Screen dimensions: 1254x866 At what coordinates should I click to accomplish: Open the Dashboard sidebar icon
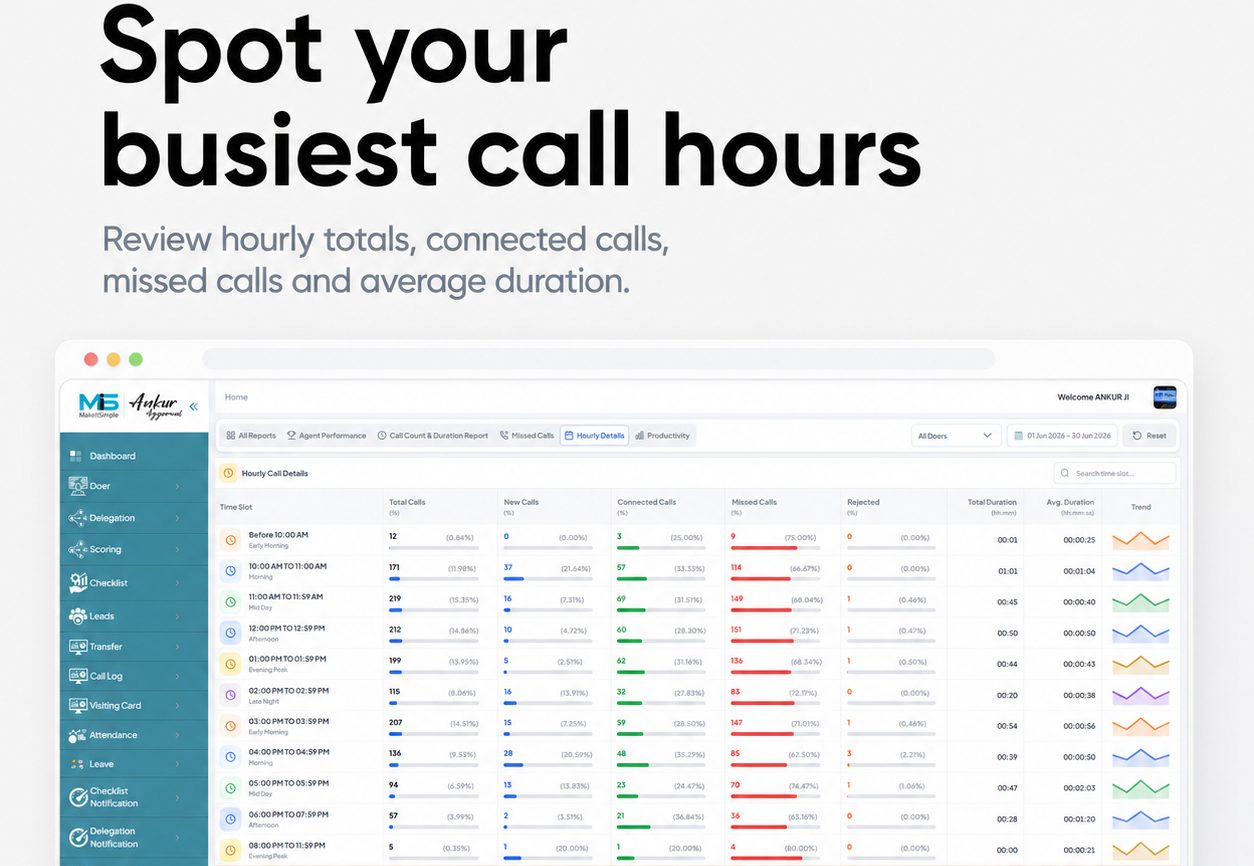[75, 456]
